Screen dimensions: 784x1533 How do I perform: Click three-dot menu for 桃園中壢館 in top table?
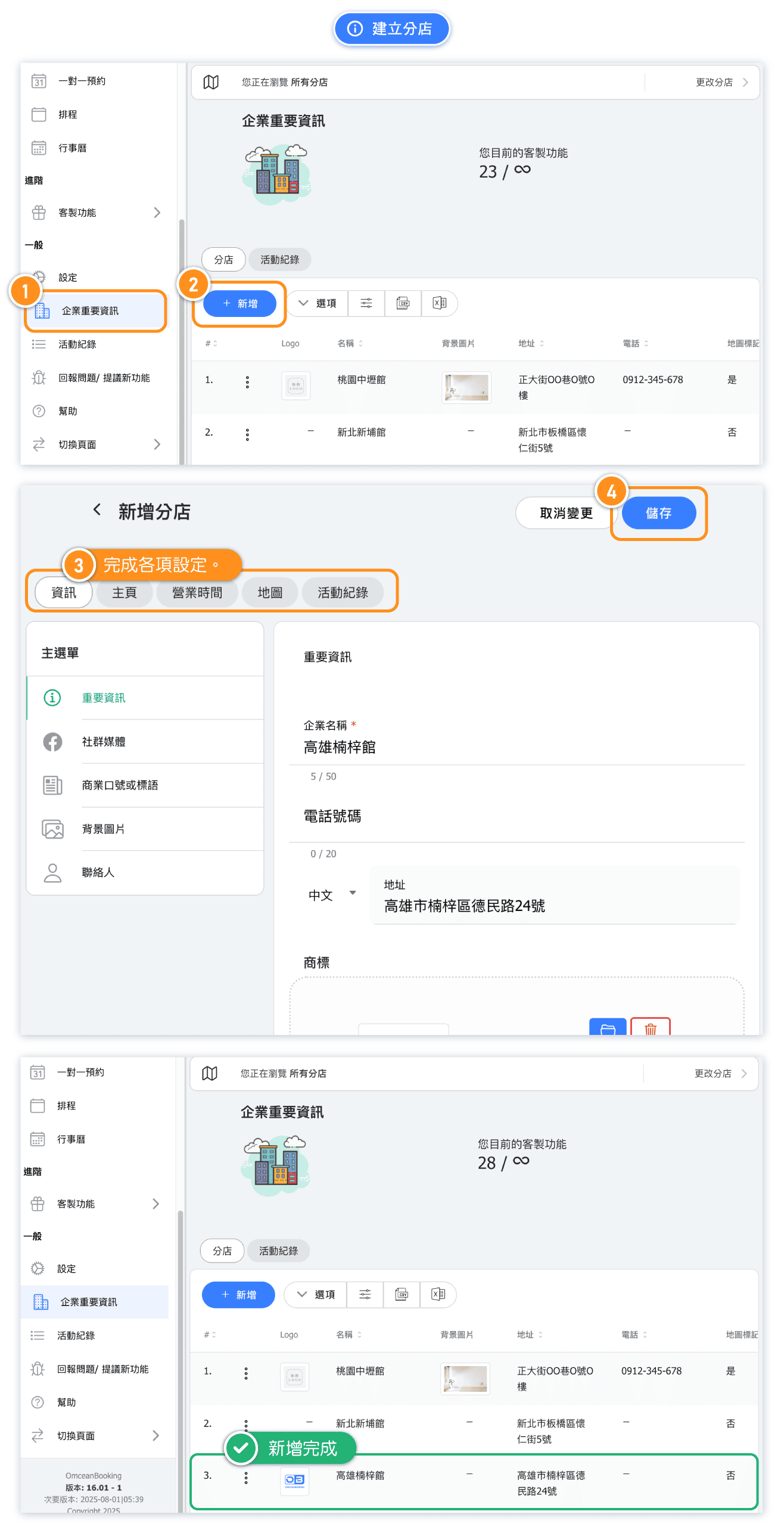coord(247,382)
